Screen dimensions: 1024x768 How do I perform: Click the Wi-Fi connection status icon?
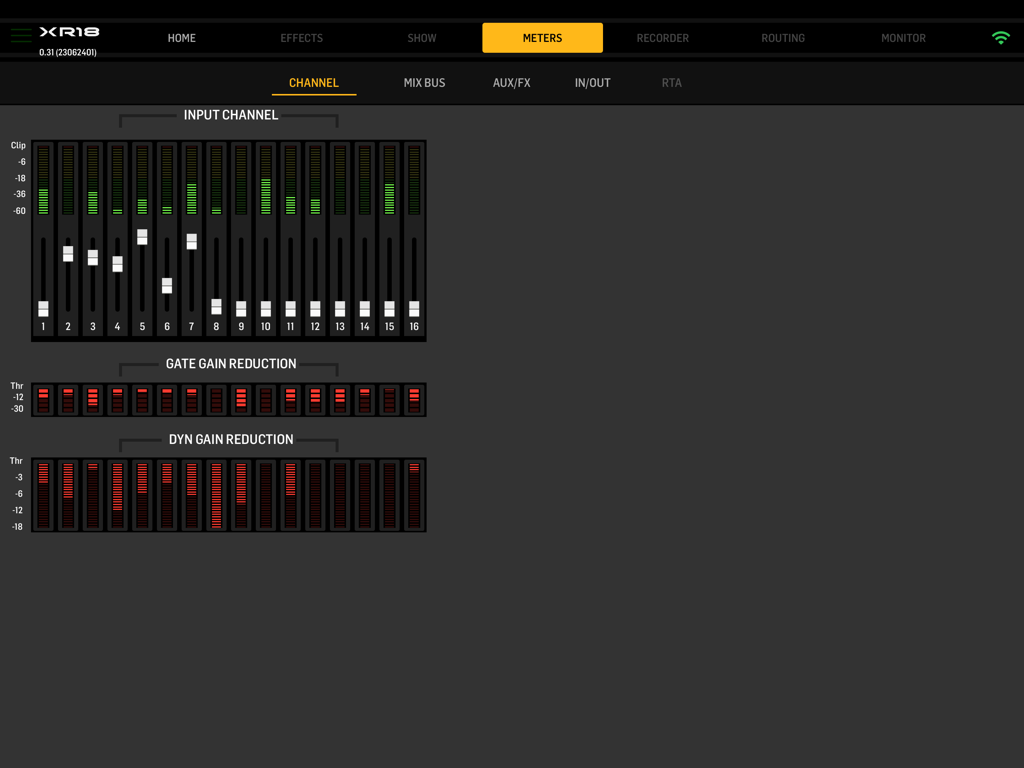pos(1001,37)
